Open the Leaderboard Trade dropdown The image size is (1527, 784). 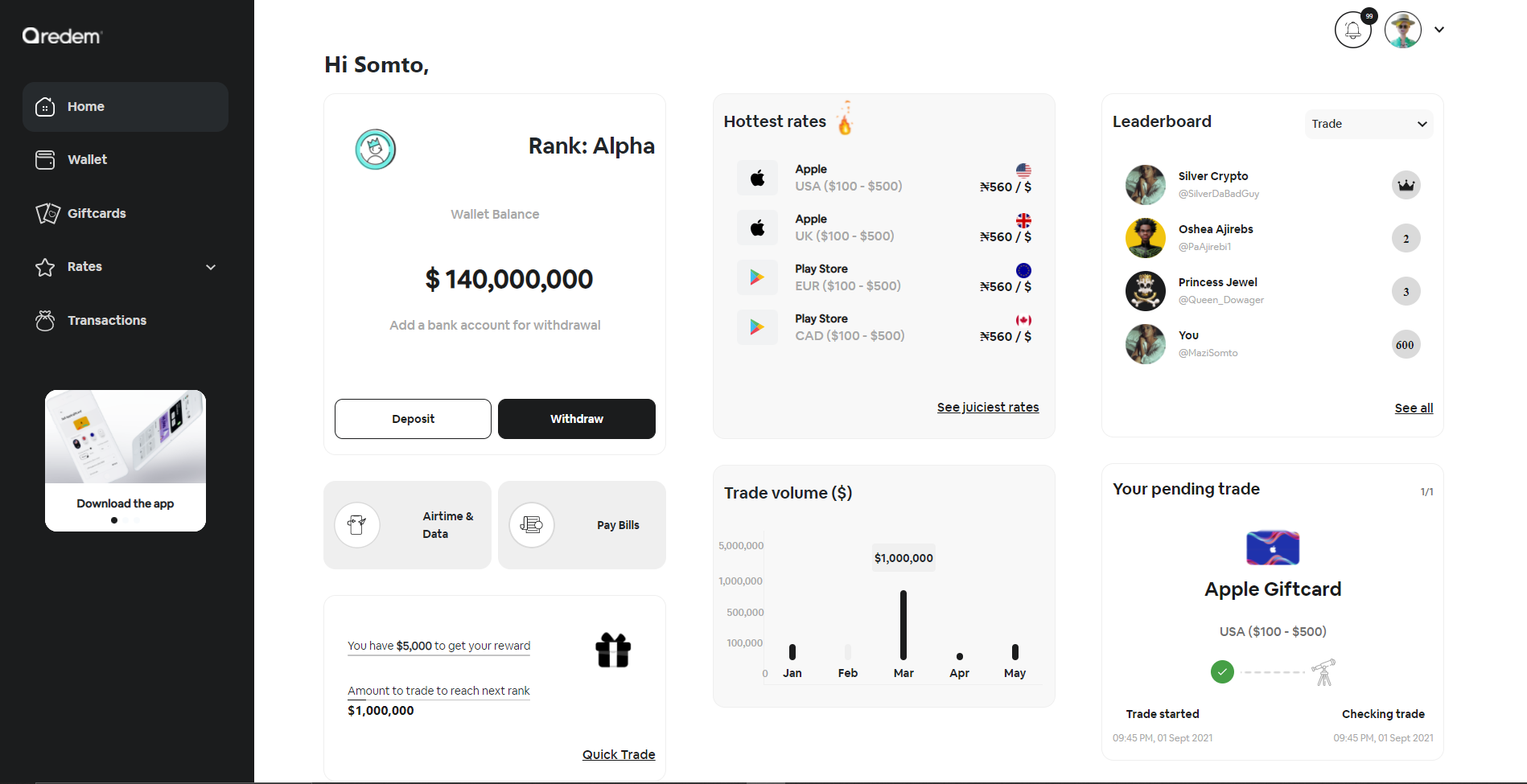click(x=1369, y=124)
